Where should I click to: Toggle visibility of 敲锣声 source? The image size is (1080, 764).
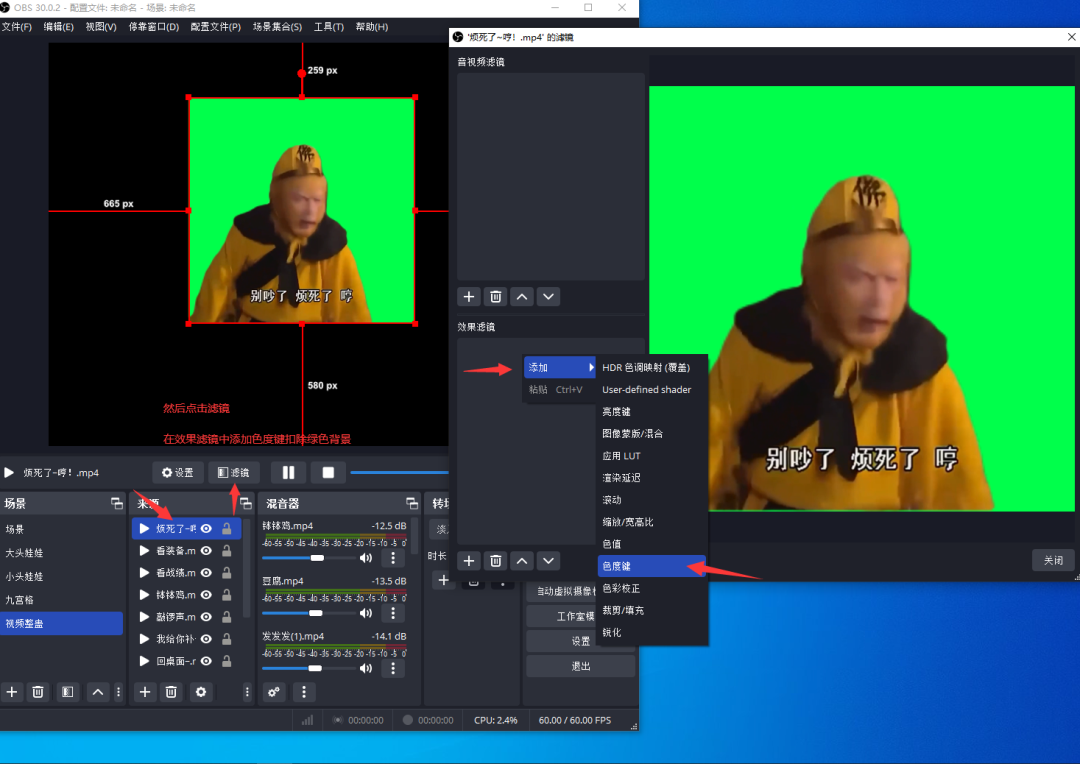point(206,617)
